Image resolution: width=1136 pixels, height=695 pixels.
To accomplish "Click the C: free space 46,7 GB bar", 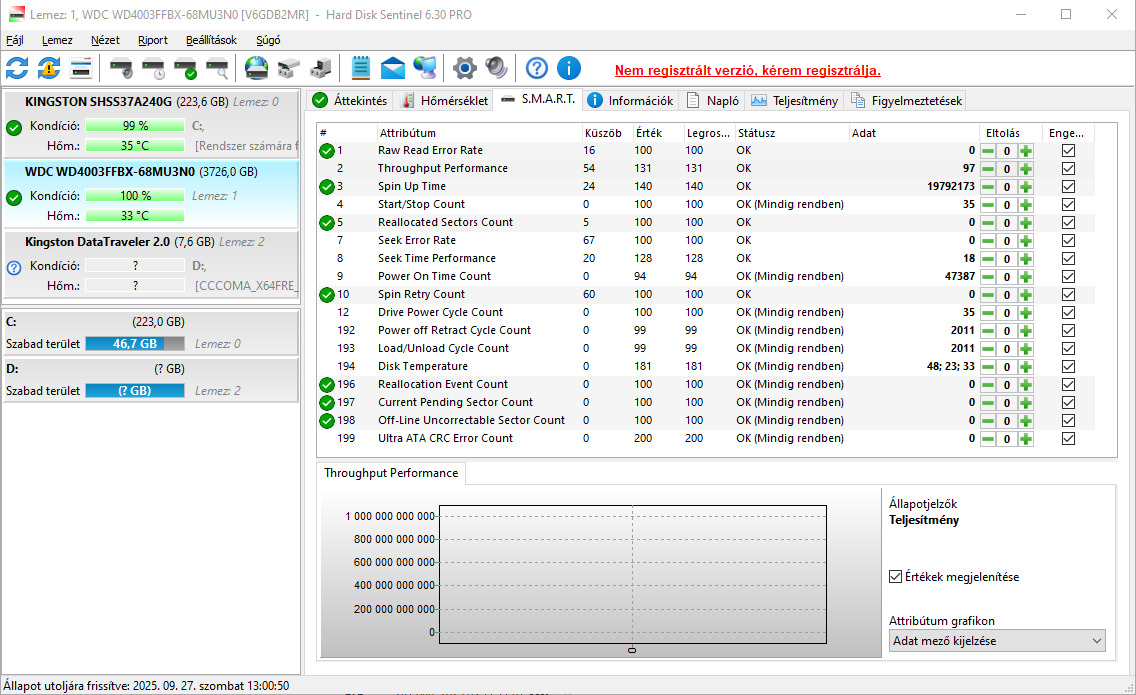I will coord(135,344).
